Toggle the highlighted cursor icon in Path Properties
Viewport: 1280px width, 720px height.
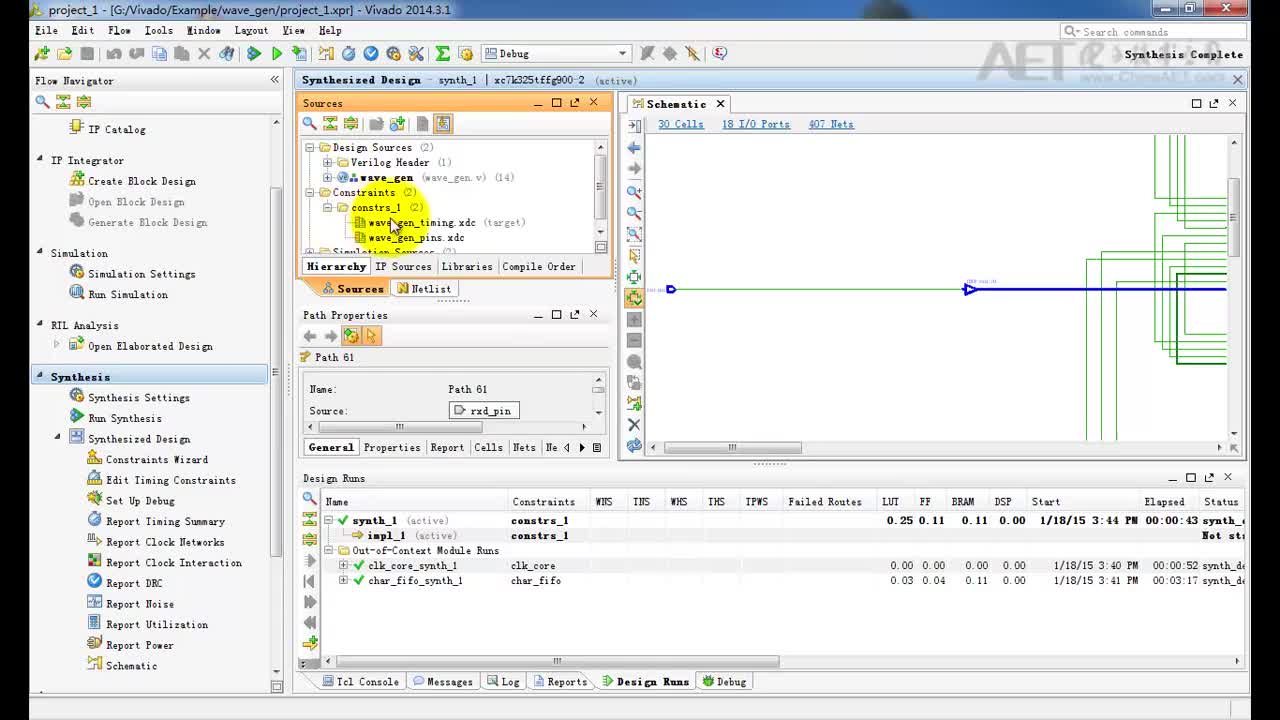(372, 336)
